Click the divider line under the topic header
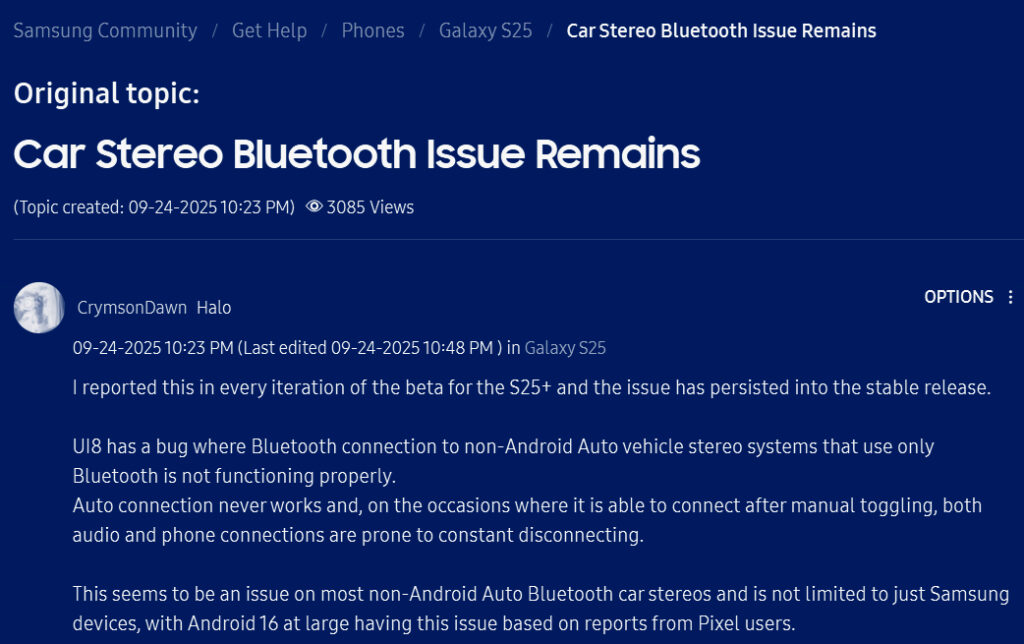This screenshot has width=1024, height=644. pyautogui.click(x=512, y=241)
